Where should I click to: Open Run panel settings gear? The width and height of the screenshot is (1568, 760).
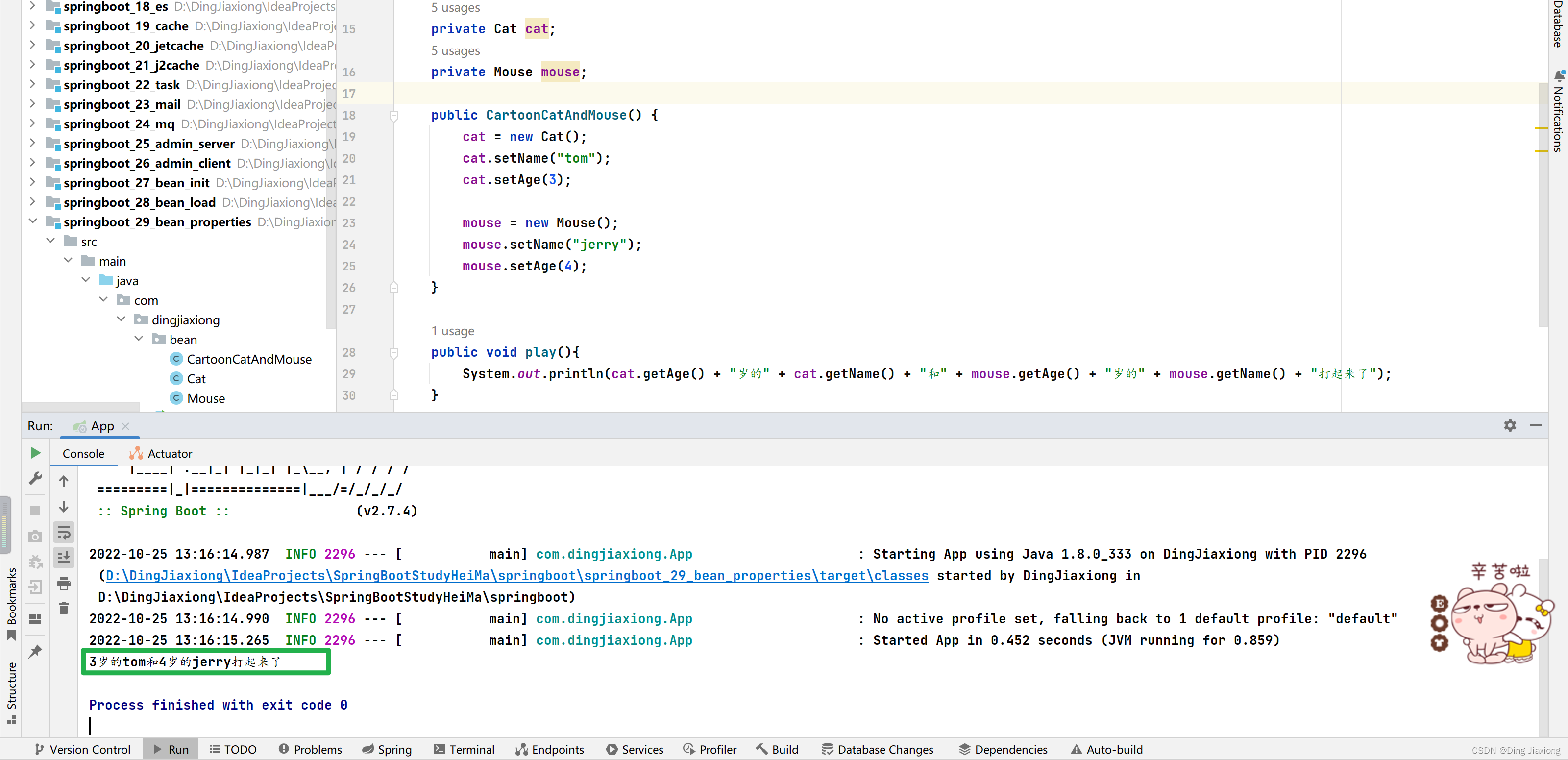[1509, 425]
